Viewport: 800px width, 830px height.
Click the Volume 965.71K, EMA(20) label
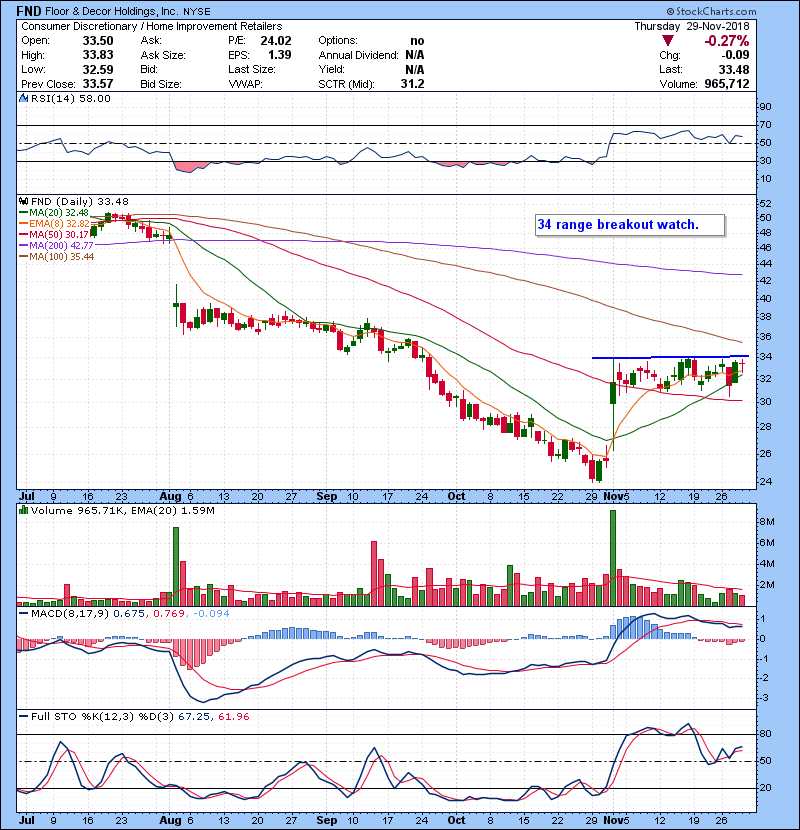pos(123,511)
